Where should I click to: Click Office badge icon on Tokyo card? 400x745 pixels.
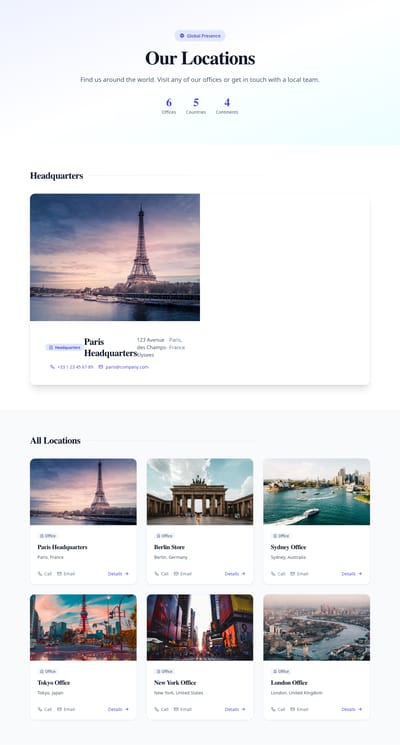pyautogui.click(x=42, y=671)
